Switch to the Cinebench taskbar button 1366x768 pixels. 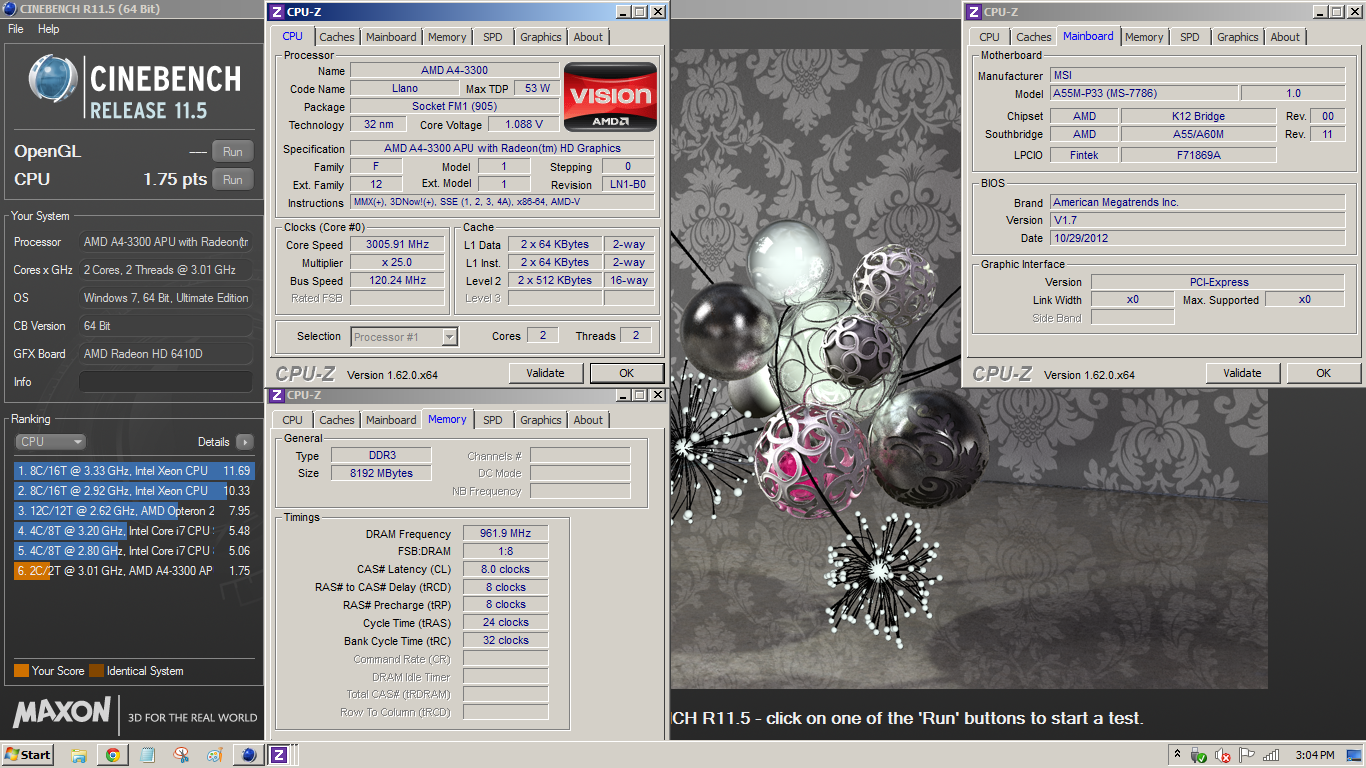[x=248, y=755]
